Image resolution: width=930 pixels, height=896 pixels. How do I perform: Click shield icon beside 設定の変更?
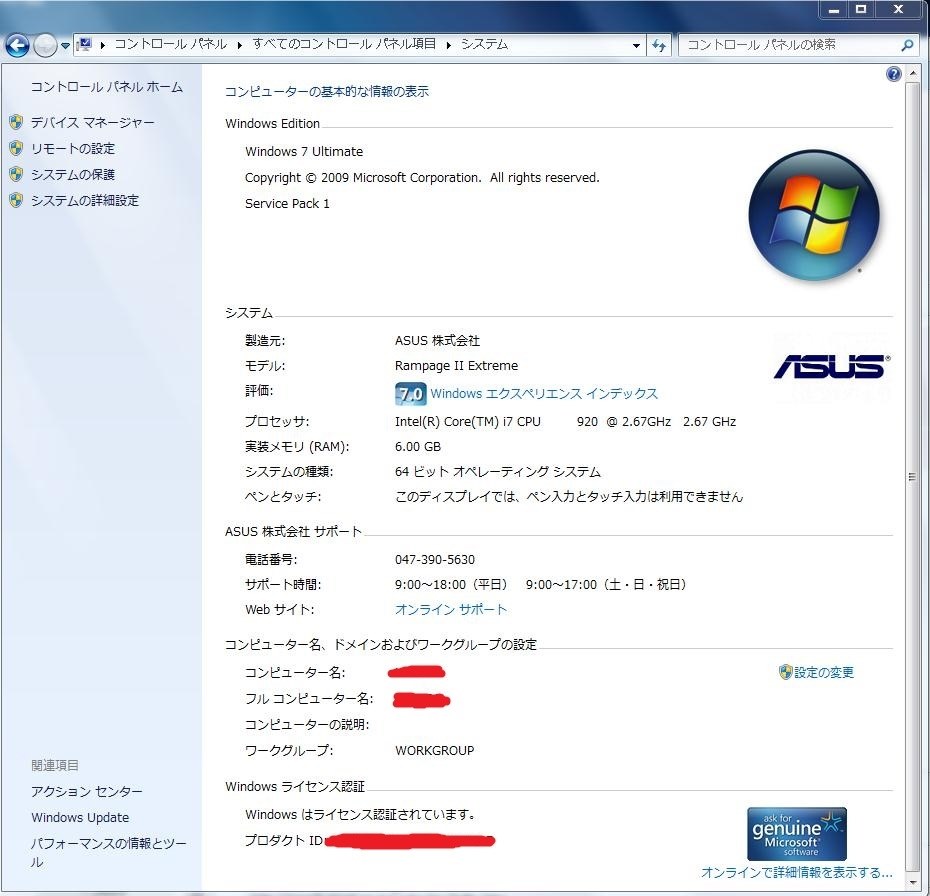coord(785,672)
